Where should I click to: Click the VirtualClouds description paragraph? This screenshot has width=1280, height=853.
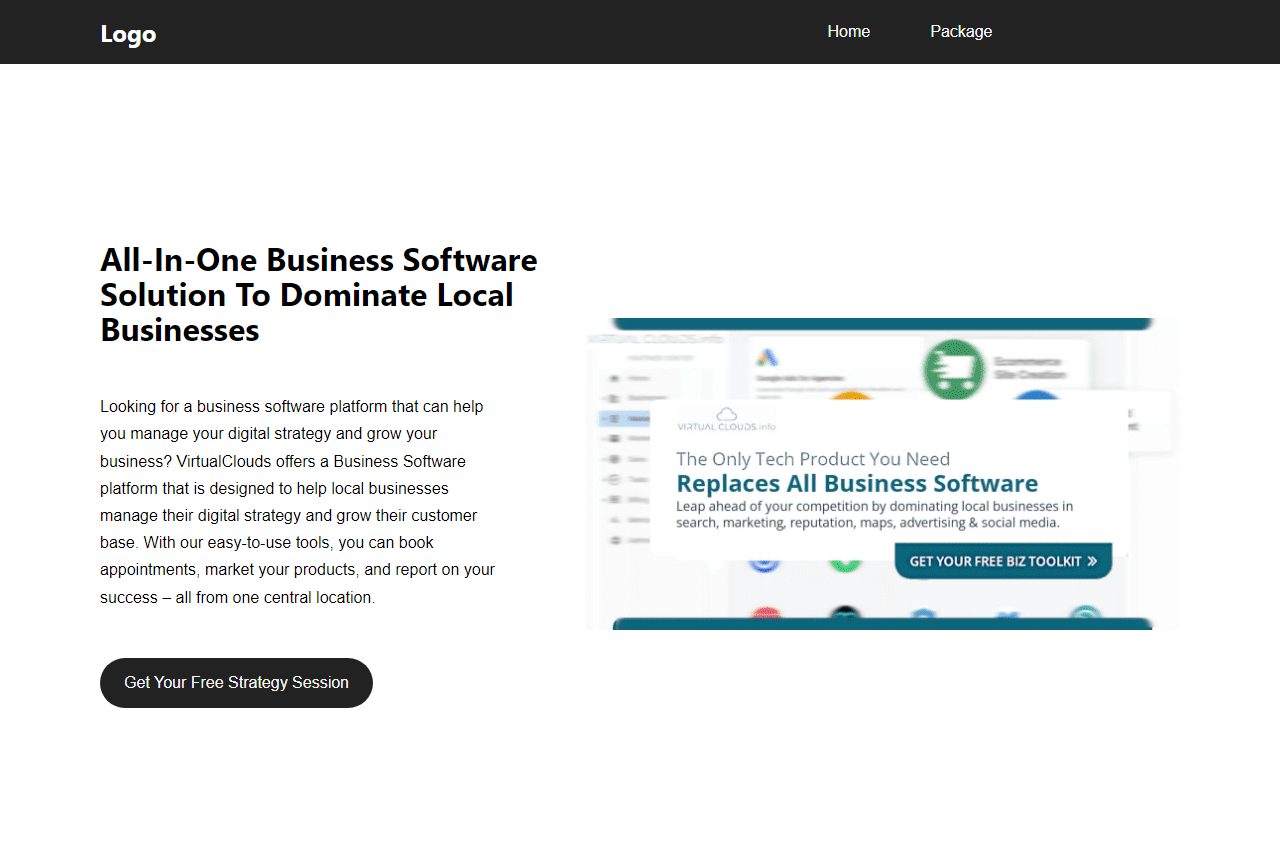(x=298, y=502)
